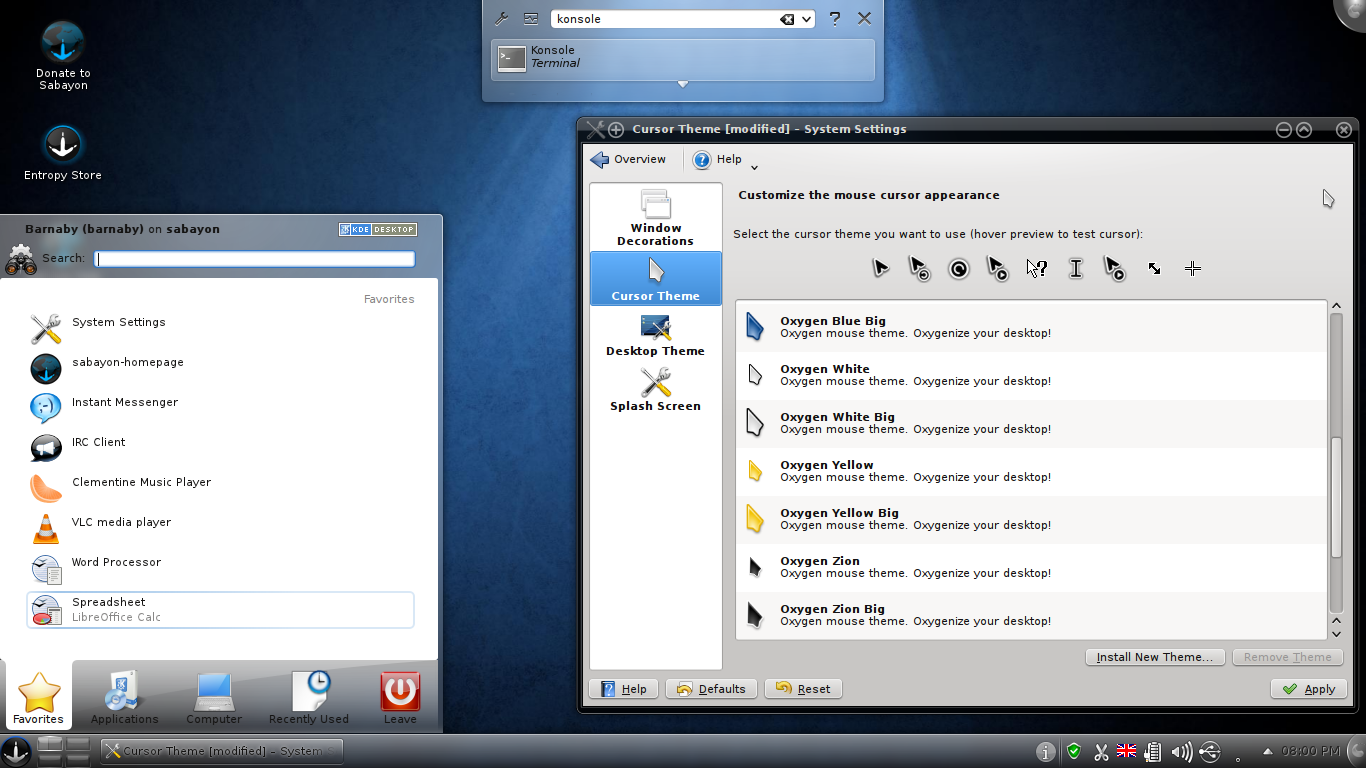This screenshot has height=768, width=1366.
Task: Launch the Konsole Terminal result
Action: tap(683, 60)
